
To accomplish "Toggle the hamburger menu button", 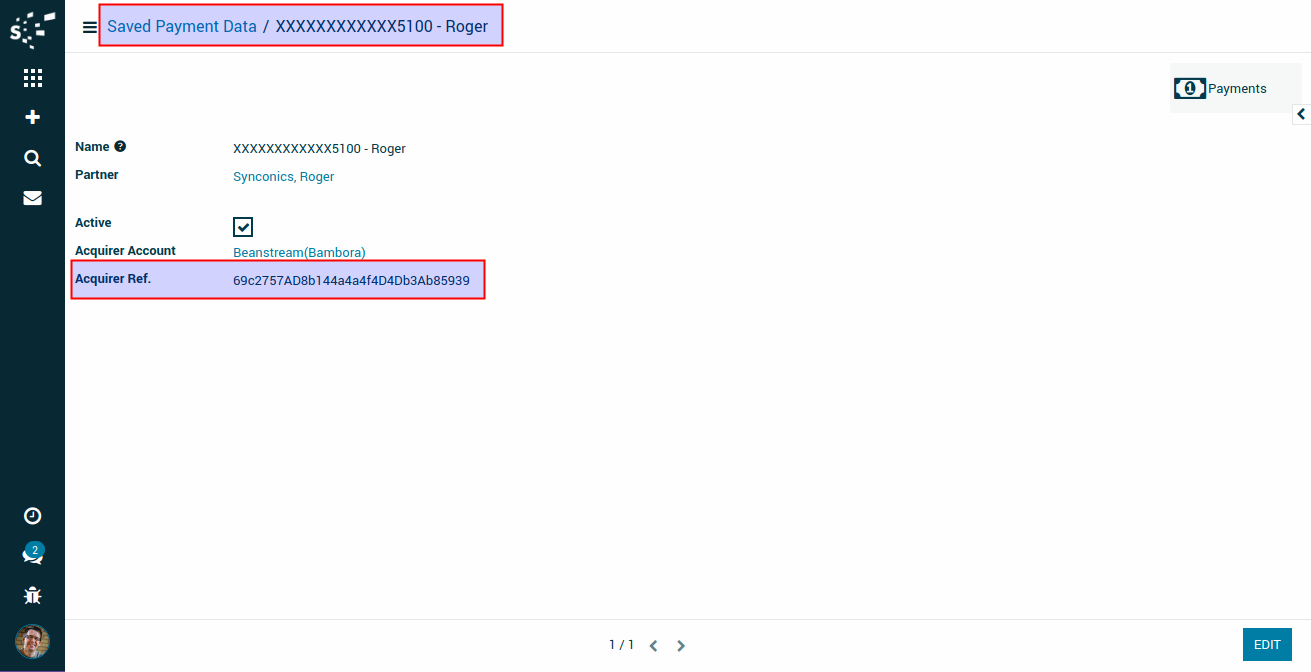I will coord(89,28).
